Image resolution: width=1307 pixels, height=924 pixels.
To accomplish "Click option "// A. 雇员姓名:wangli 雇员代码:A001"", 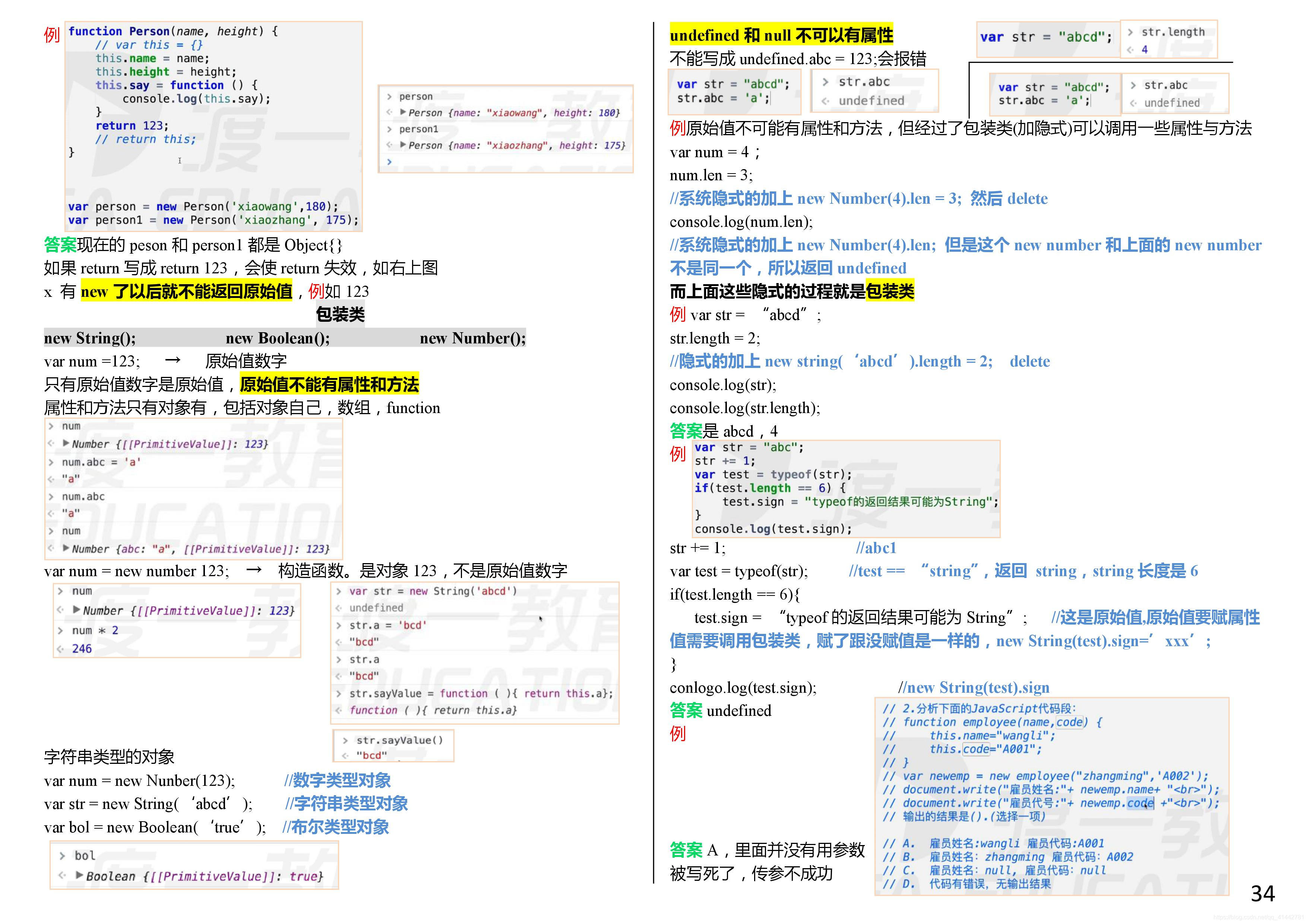I will coord(993,843).
